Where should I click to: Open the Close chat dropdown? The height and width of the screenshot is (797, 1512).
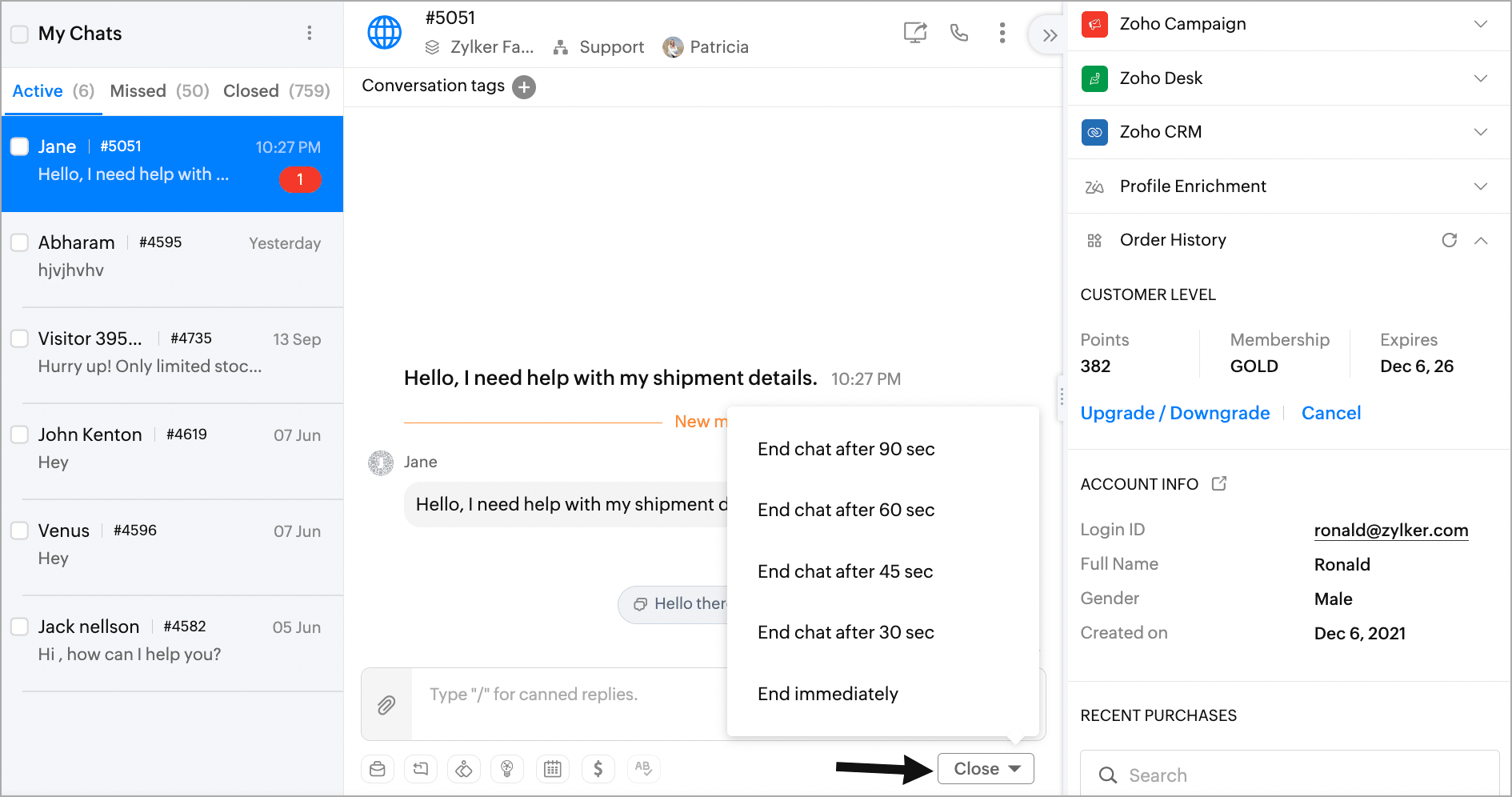pos(986,768)
